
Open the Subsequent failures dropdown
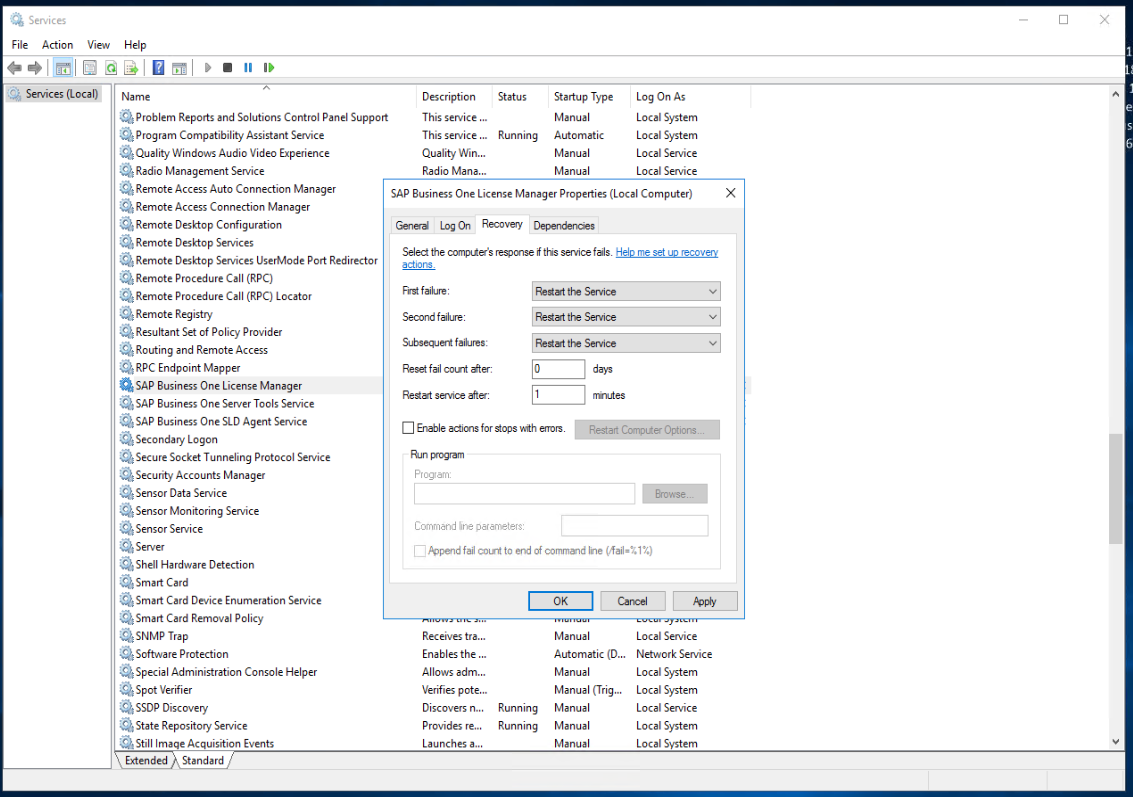coord(626,343)
